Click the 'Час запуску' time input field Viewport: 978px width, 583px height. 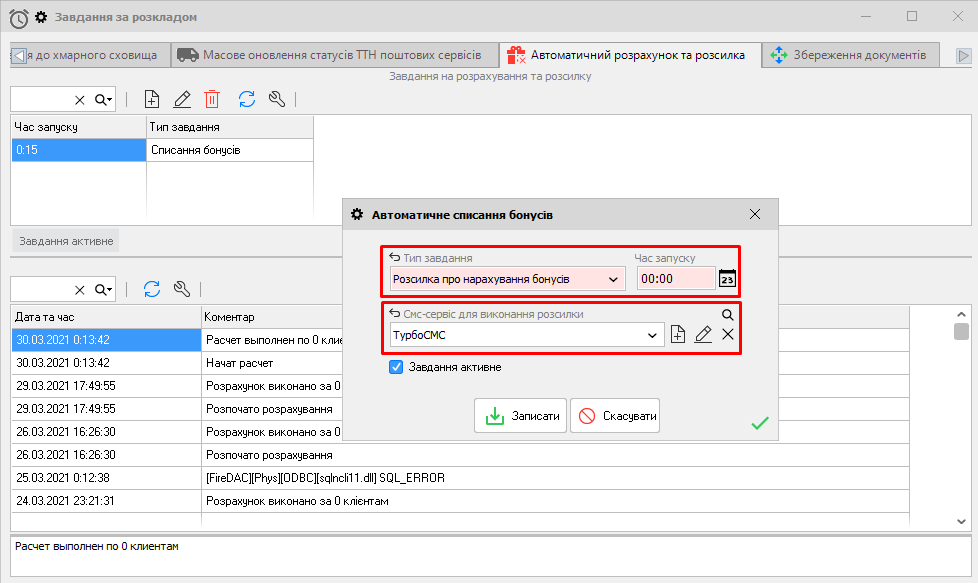675,279
